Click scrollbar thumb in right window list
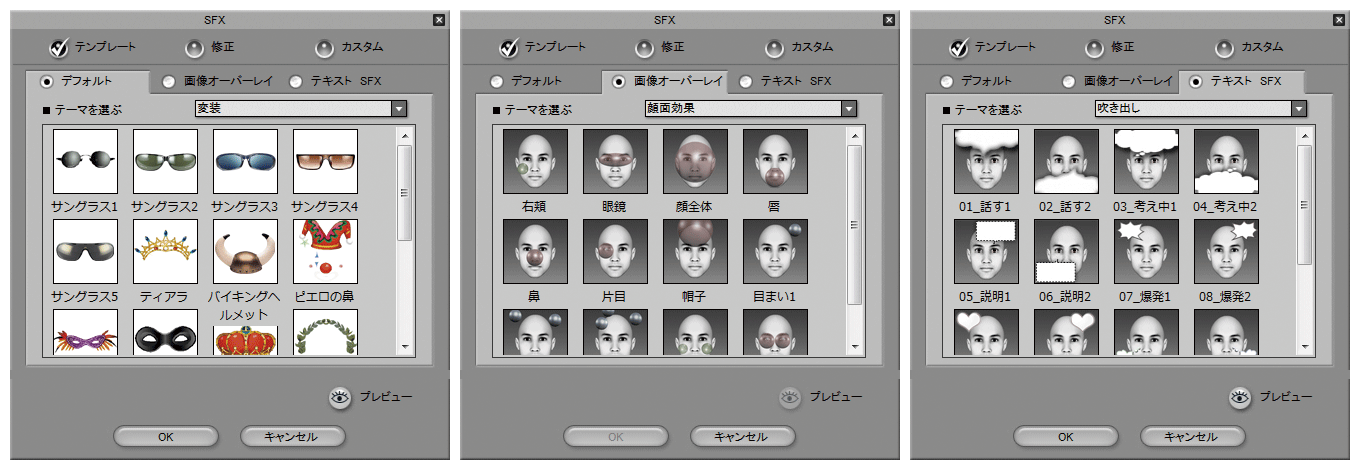The image size is (1360, 470). coord(1305,204)
